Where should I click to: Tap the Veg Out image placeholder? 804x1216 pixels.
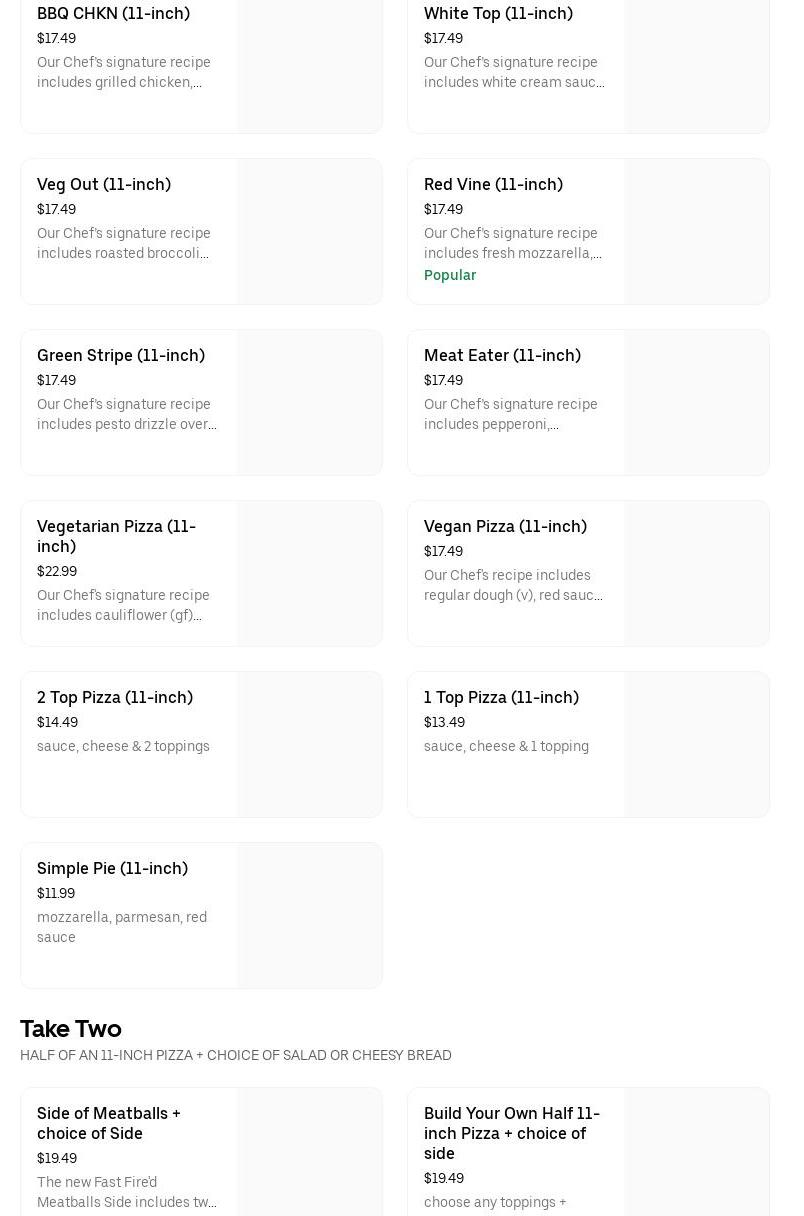310,231
